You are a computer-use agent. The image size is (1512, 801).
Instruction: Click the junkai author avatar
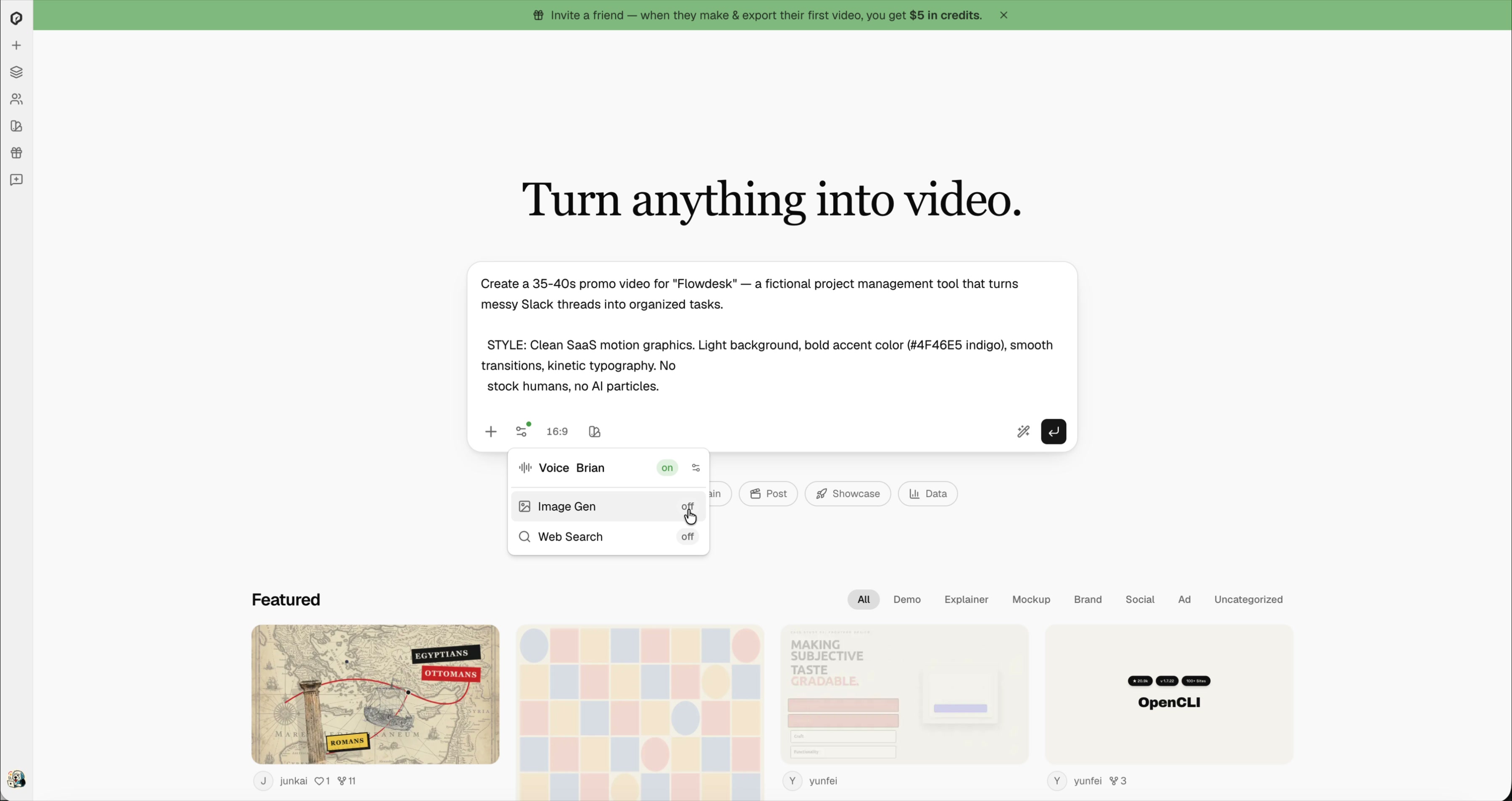263,782
